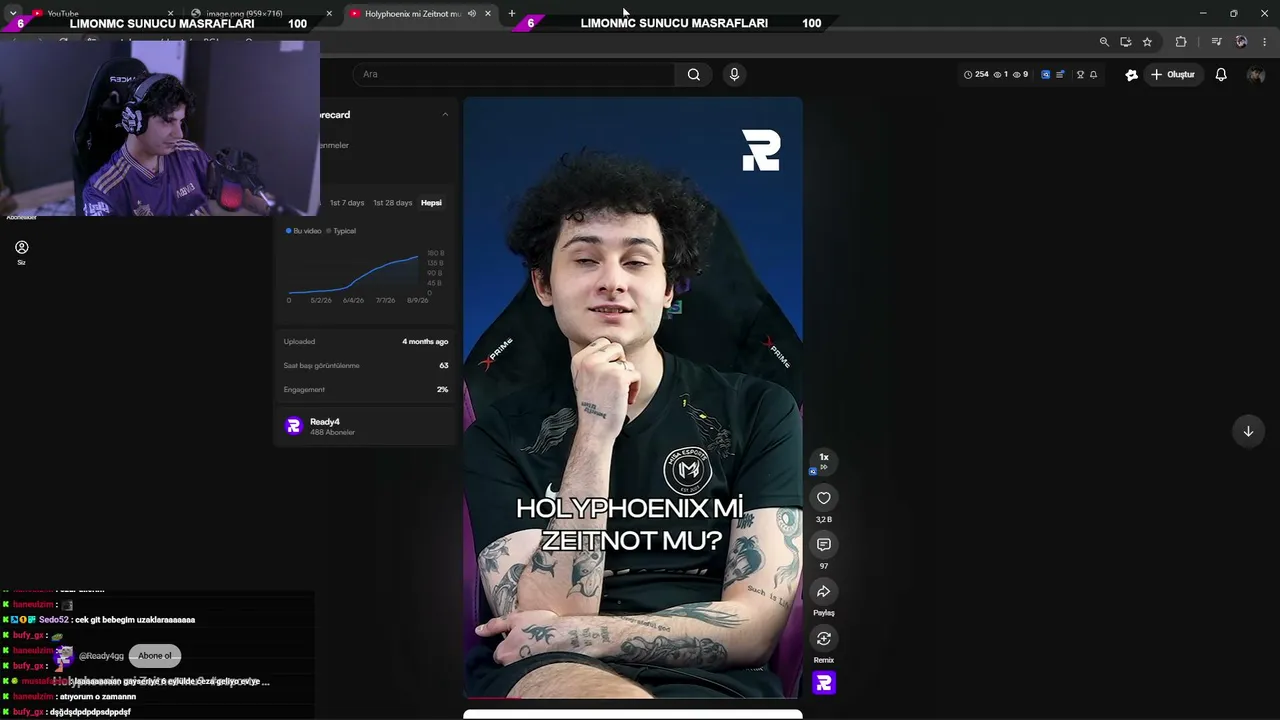This screenshot has height=720, width=1280.
Task: Collapse the scorecard panel with the chevron
Action: point(445,115)
